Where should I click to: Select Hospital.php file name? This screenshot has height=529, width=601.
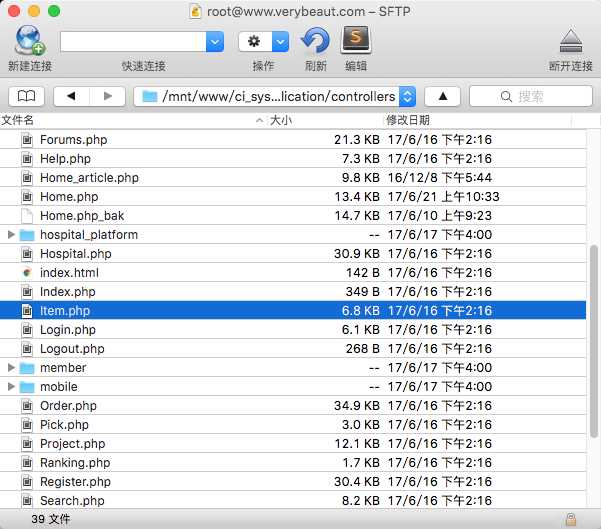[76, 254]
